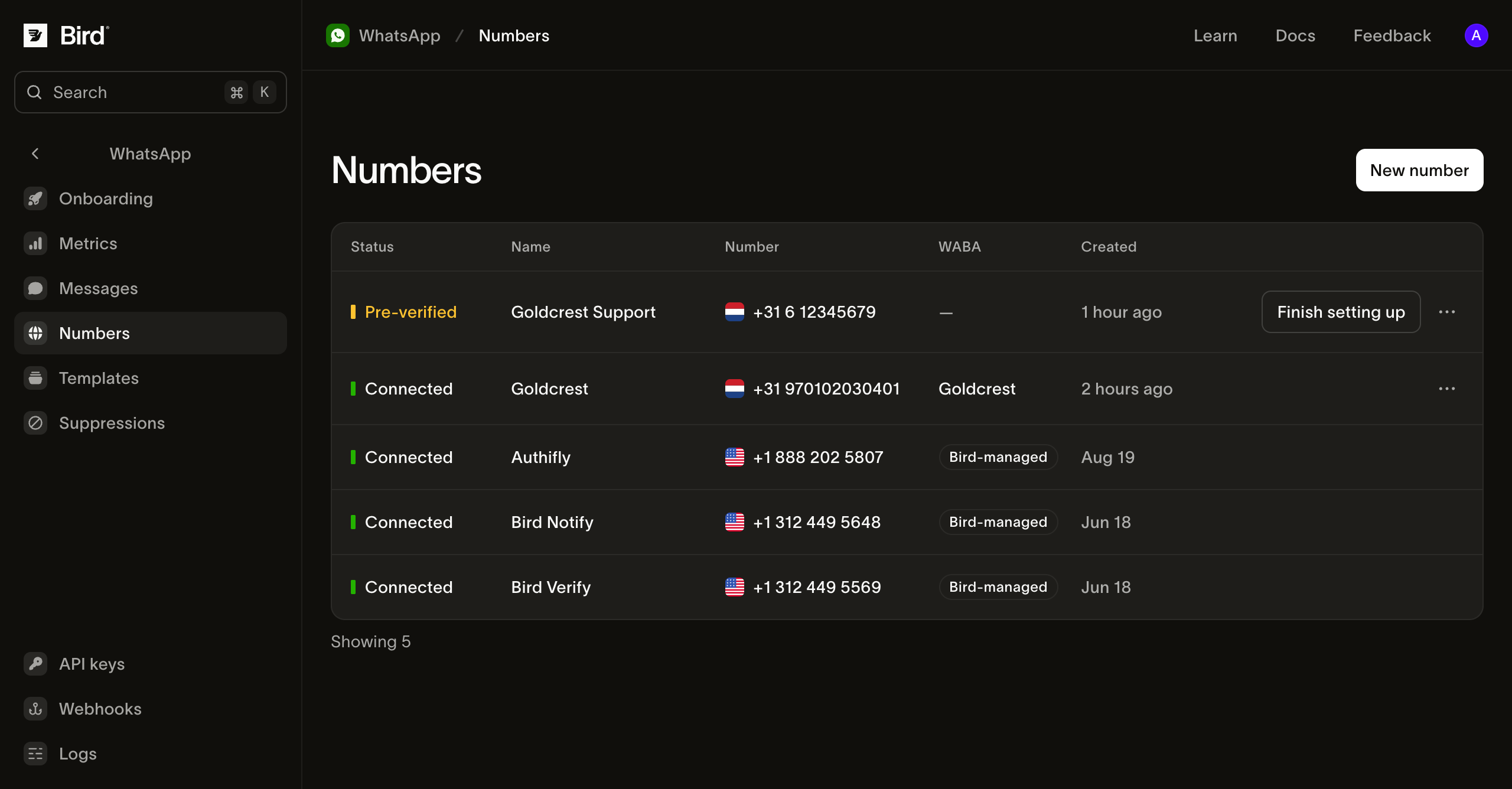Click the Netherlands flag beside +31 6 12345679
Screen dimensions: 1512x789
(x=735, y=312)
